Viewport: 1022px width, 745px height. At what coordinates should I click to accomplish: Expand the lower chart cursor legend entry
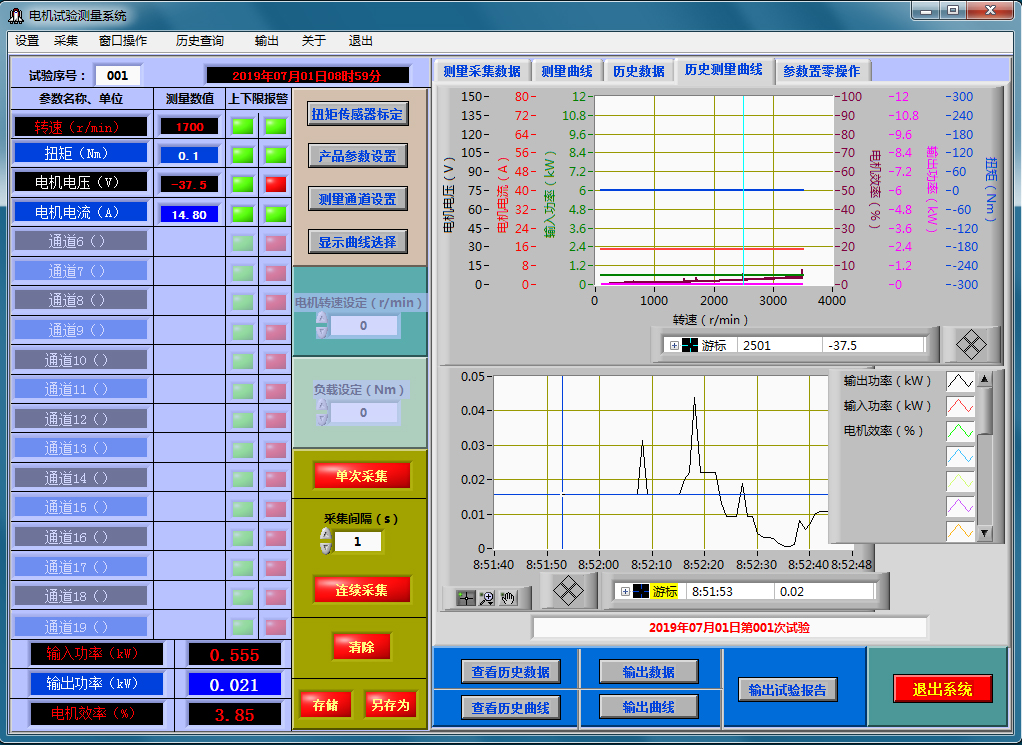625,591
